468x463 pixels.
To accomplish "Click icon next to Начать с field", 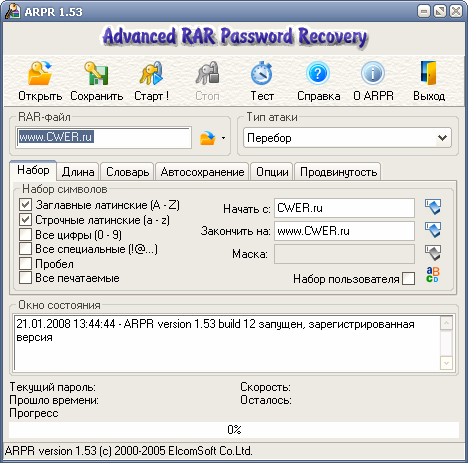I will 433,207.
